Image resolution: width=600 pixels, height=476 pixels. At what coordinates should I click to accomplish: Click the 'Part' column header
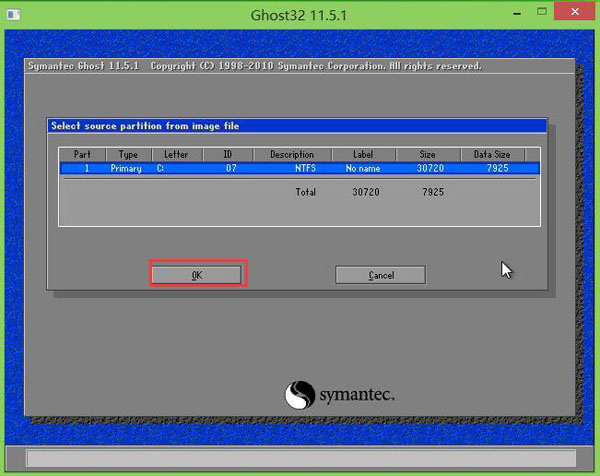coord(82,155)
